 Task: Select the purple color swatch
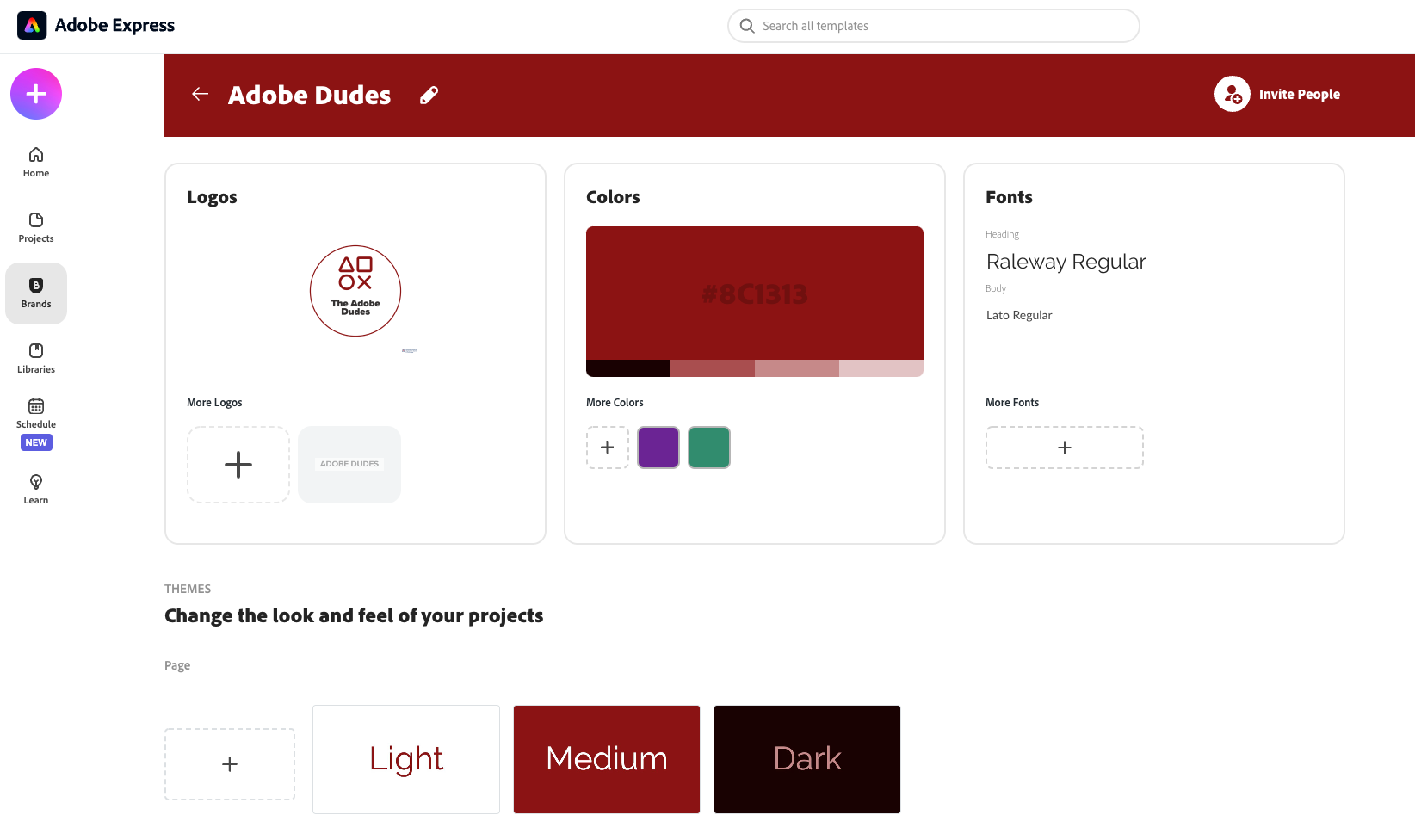[x=658, y=448]
